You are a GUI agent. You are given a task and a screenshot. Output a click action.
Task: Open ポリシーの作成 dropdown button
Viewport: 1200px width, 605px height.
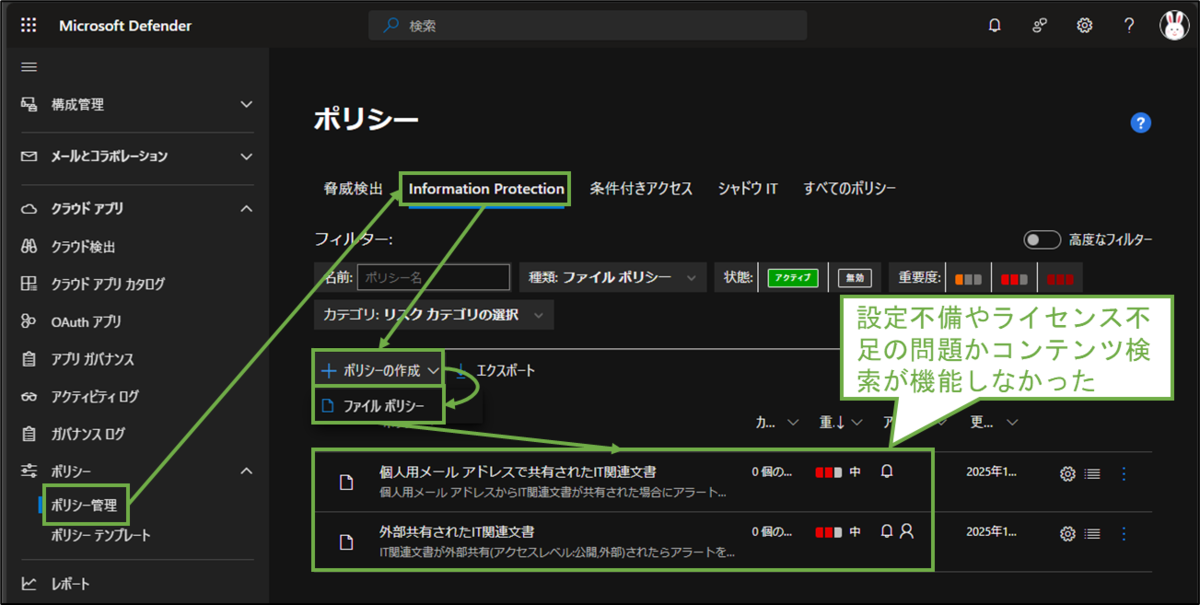coord(381,370)
